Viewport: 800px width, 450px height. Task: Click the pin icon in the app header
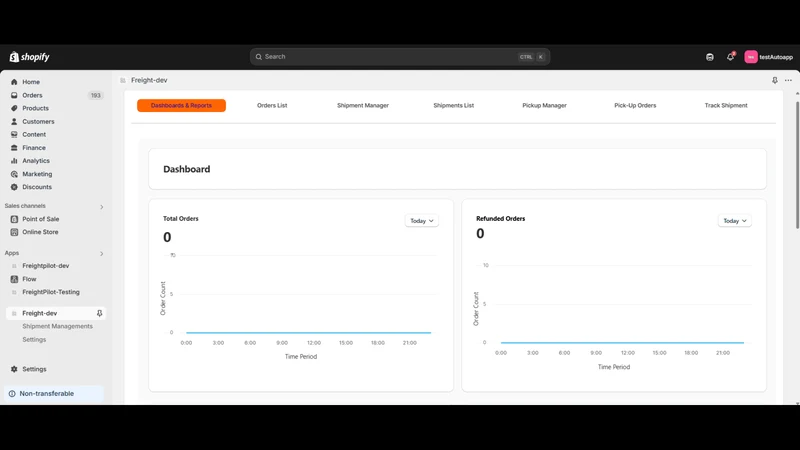point(774,80)
